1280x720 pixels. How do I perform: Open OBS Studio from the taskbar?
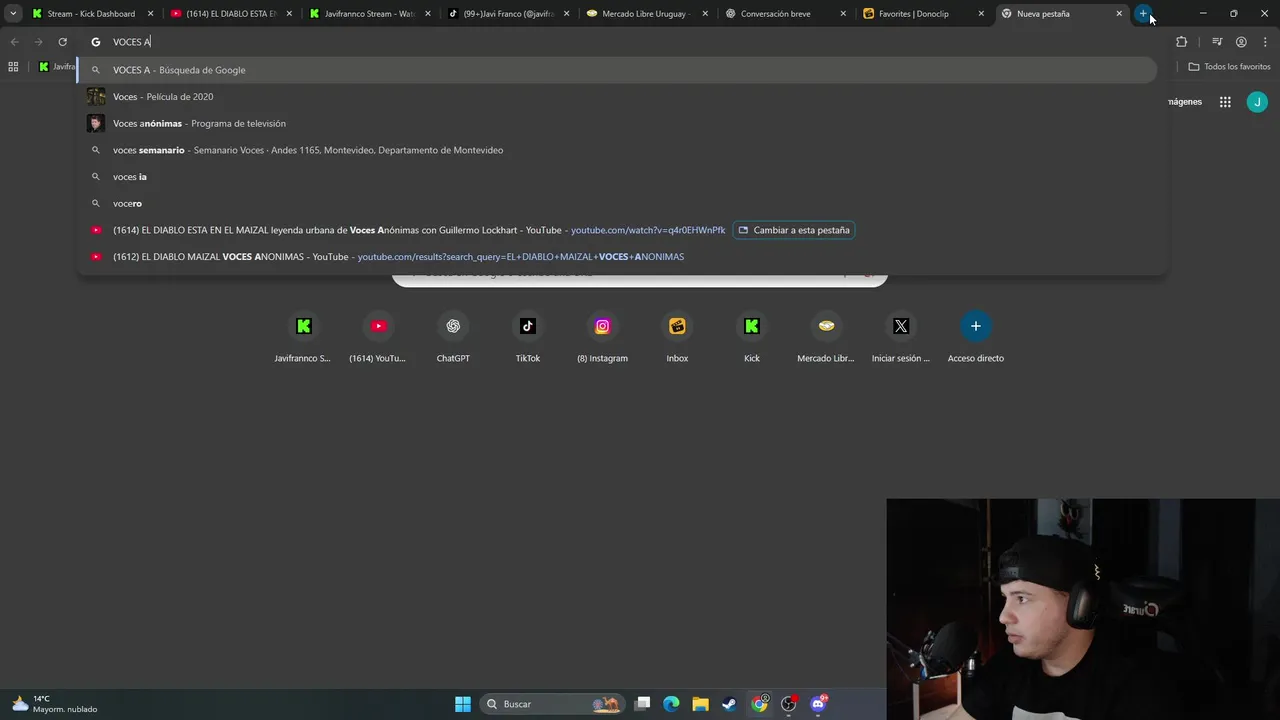[789, 704]
